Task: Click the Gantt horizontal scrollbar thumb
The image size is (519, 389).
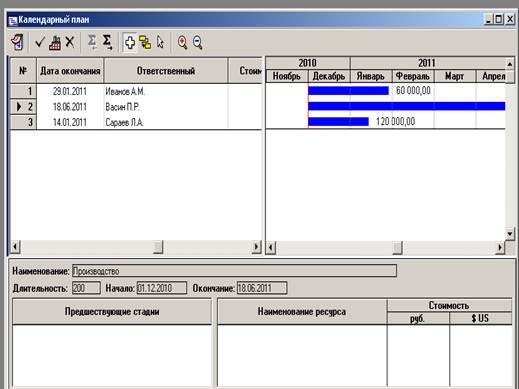Action: click(397, 248)
